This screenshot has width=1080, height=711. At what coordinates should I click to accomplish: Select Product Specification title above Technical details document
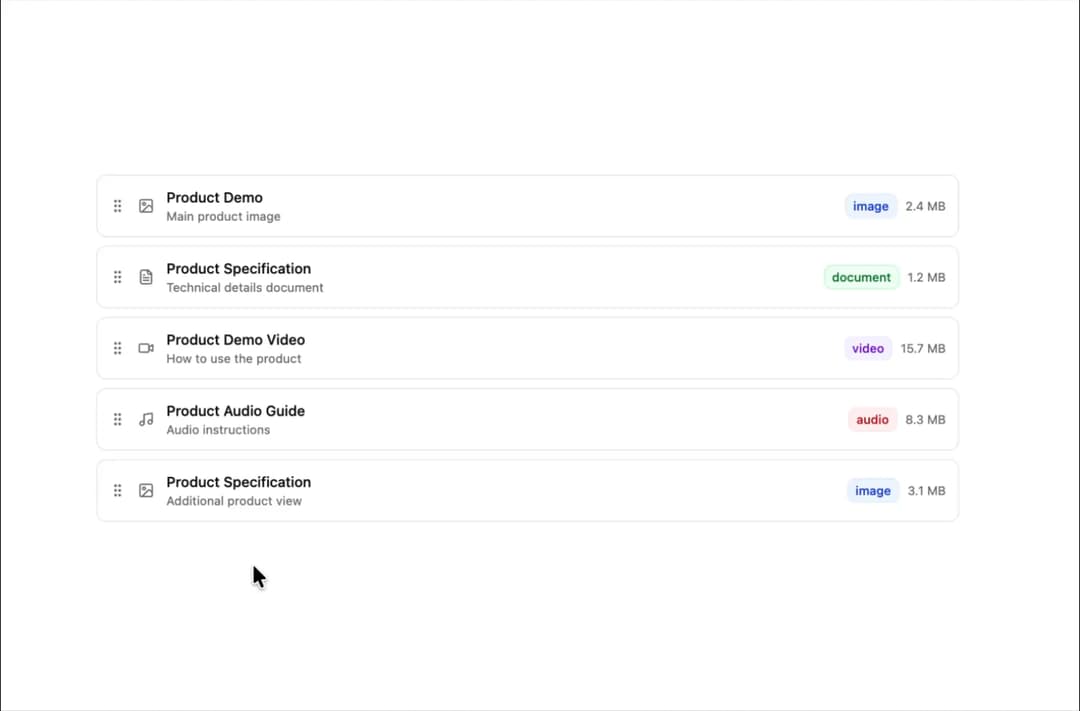pyautogui.click(x=238, y=269)
